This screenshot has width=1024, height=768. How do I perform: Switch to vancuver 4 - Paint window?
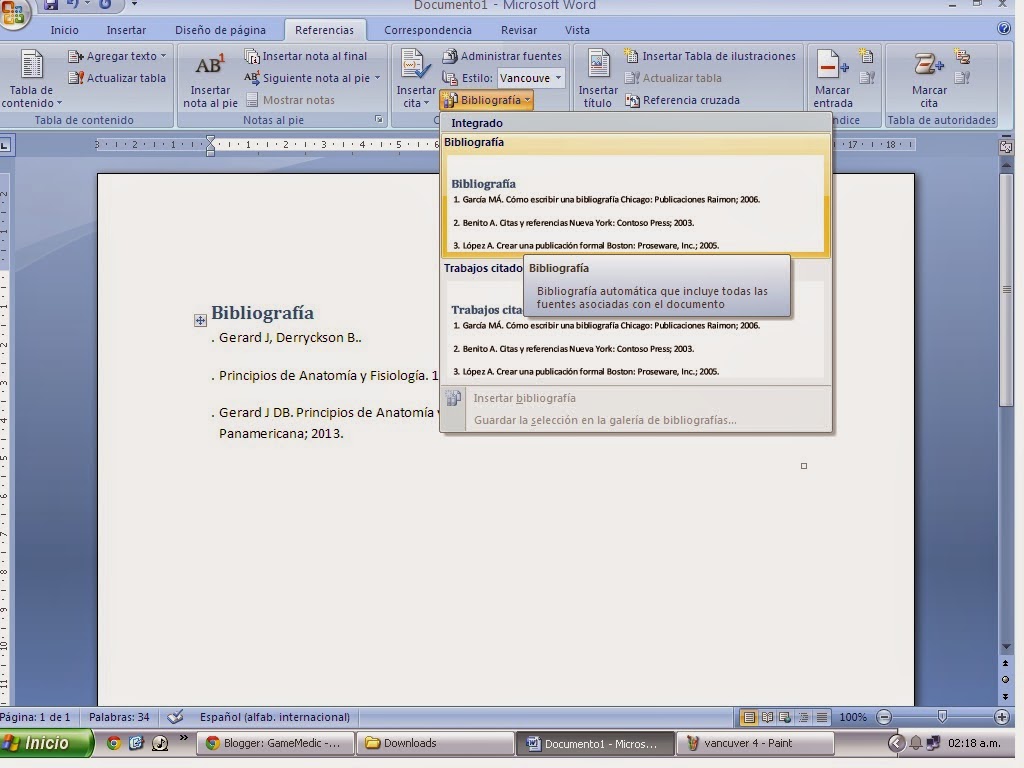[x=755, y=743]
